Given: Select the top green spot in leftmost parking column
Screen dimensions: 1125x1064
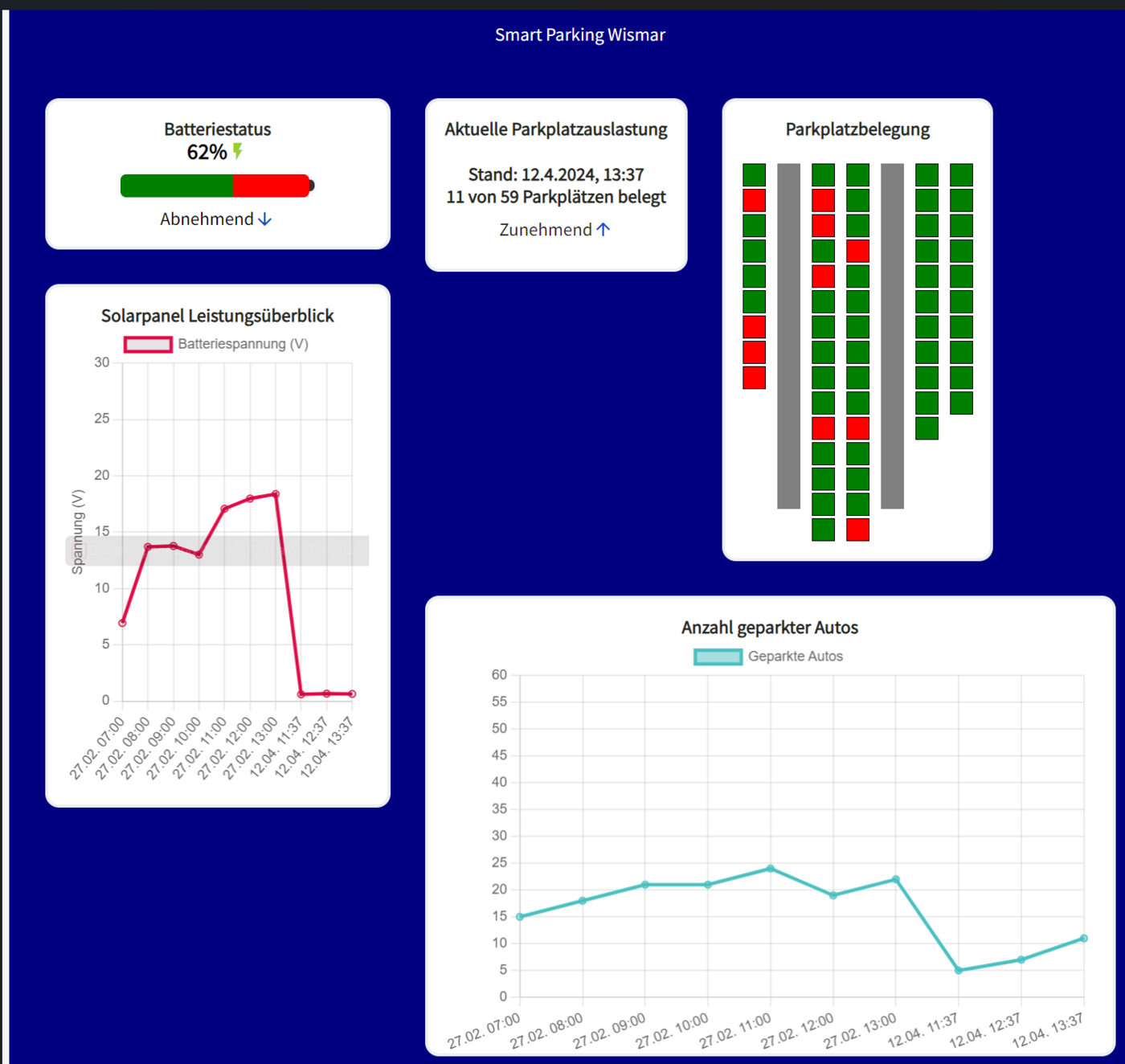Looking at the screenshot, I should (754, 175).
